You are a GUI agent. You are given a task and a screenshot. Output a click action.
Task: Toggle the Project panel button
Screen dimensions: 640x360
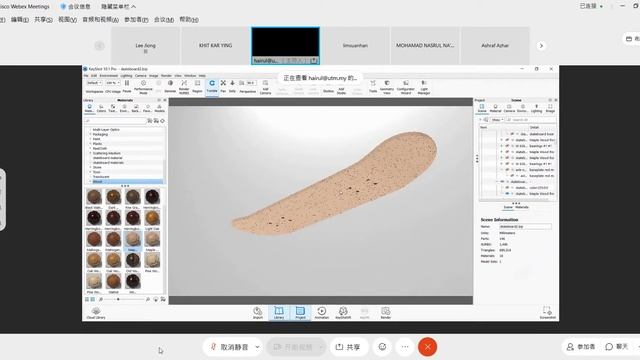(x=300, y=313)
